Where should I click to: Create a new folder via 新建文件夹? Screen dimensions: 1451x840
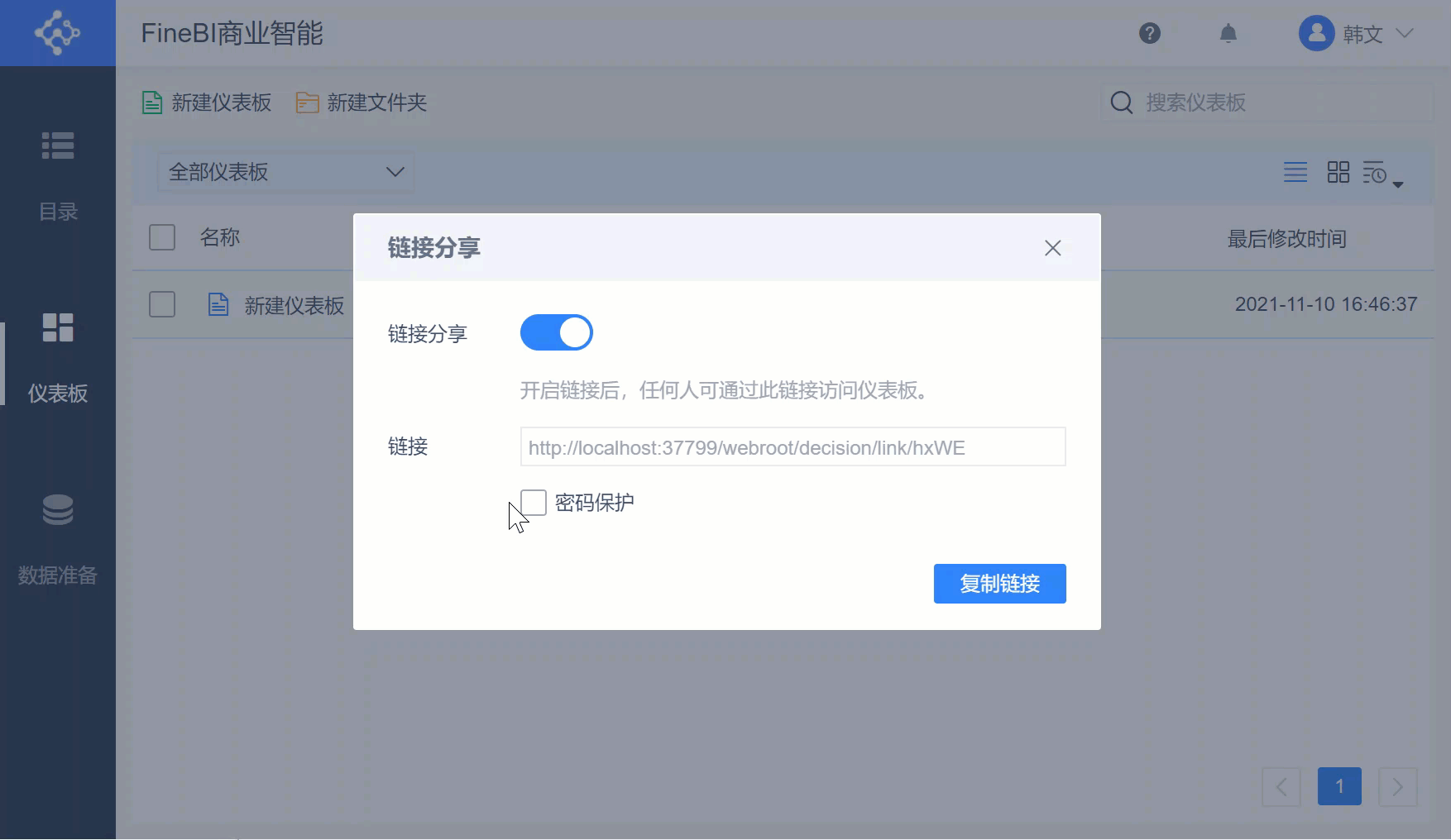(360, 103)
